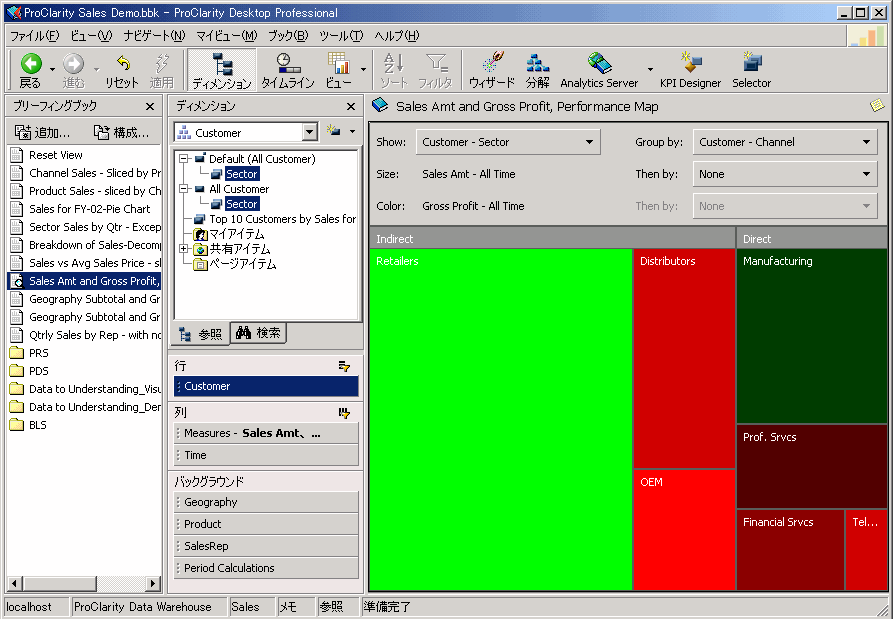This screenshot has width=893, height=619.
Task: Open the dropdown arrow beside Analytics Server
Action: [x=650, y=70]
